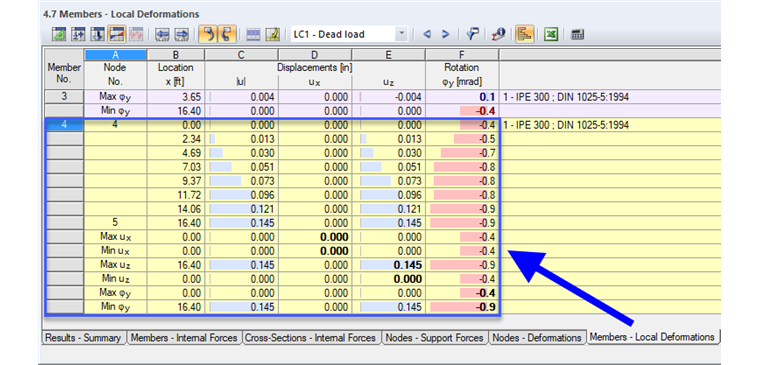This screenshot has height=365, width=760.
Task: Click rotation value 0.1 in member 3
Action: 462,97
